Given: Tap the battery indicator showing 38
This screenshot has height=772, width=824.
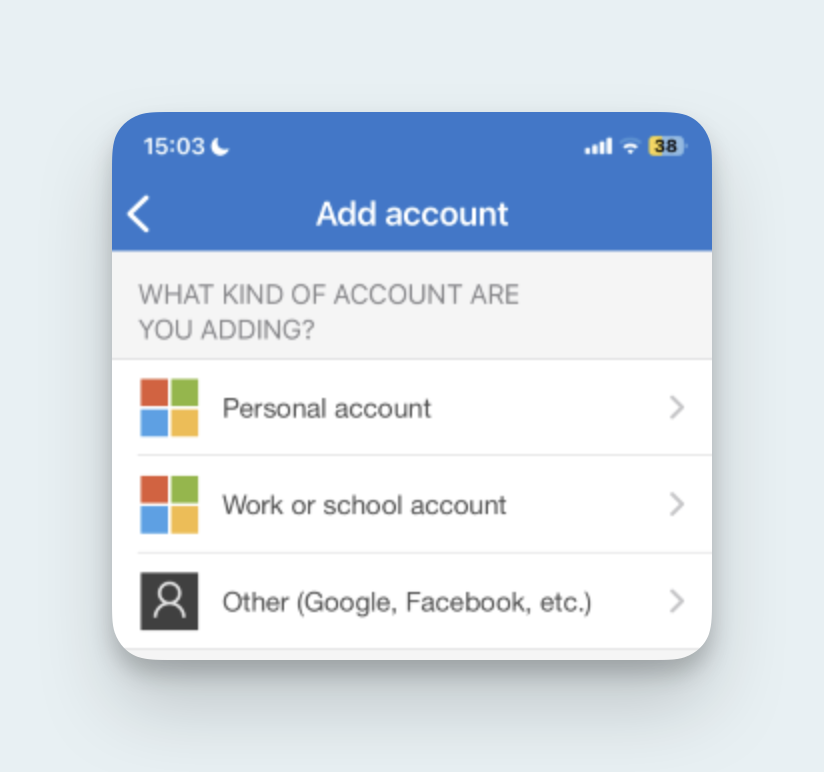Looking at the screenshot, I should pos(667,146).
